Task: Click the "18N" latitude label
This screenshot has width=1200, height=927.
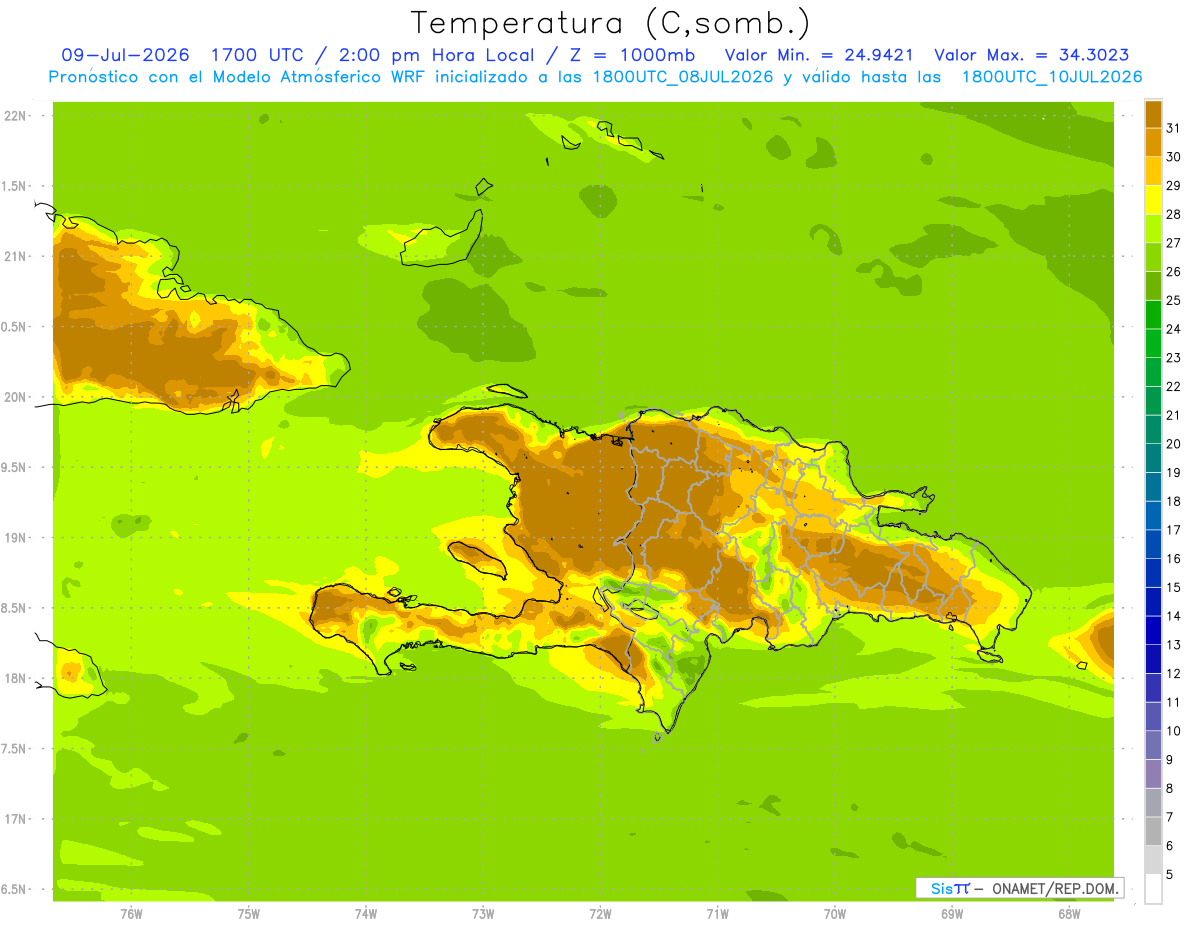Action: coord(15,678)
